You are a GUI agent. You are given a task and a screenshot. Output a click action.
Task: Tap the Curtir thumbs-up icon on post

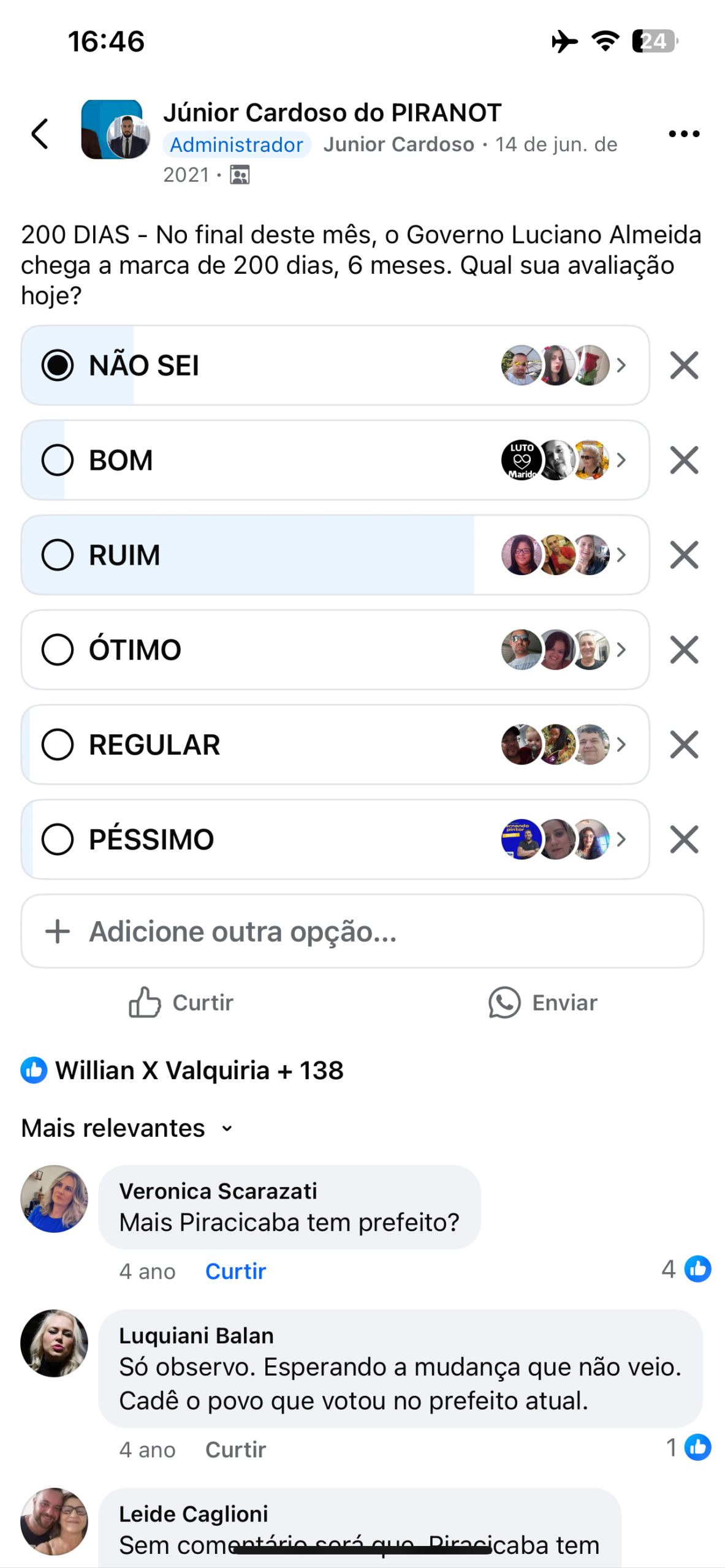coord(145,1003)
